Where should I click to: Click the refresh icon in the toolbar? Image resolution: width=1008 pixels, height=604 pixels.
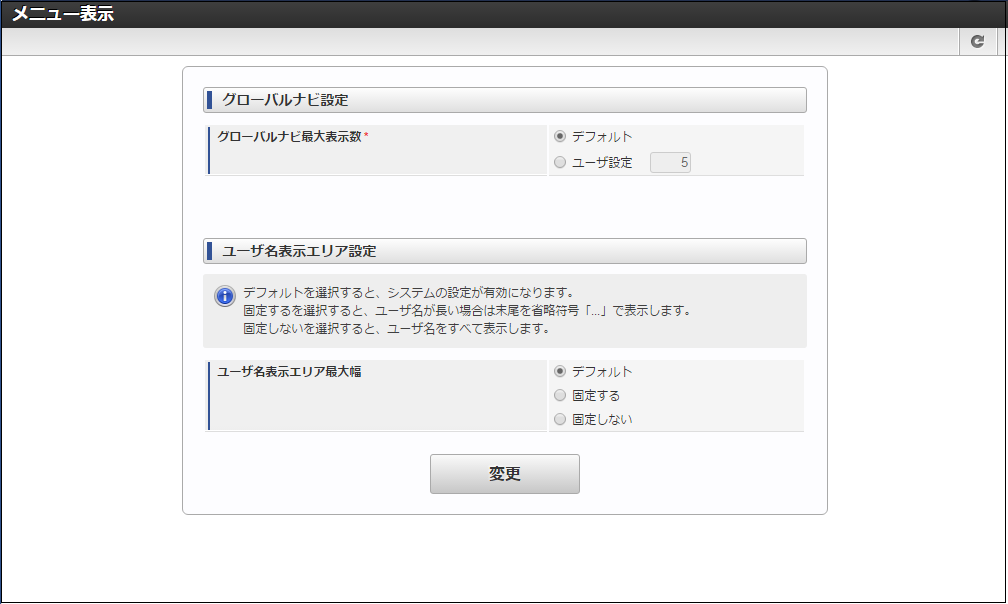(978, 41)
